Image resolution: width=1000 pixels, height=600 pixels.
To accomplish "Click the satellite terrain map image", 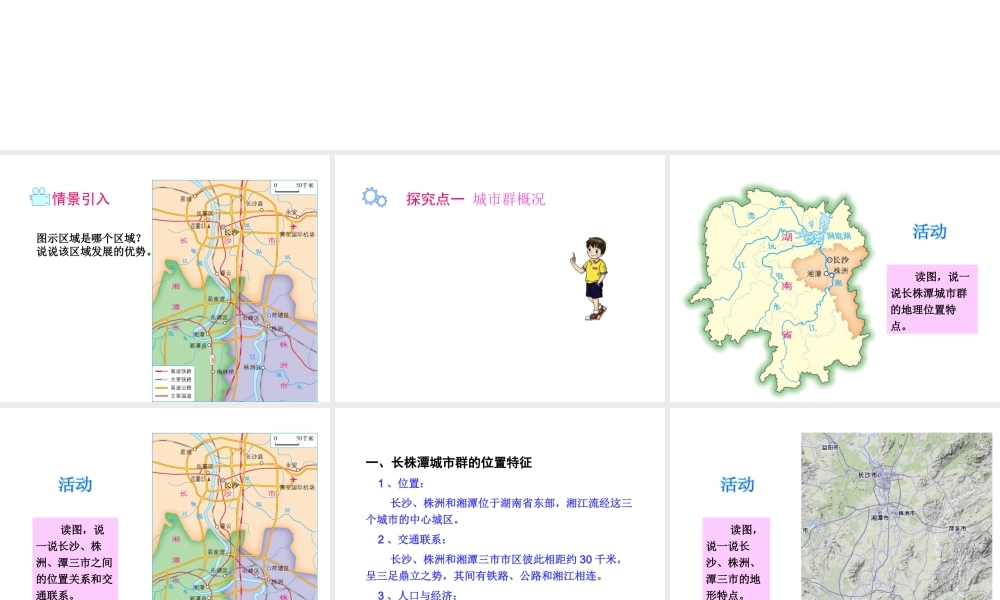I will 897,516.
